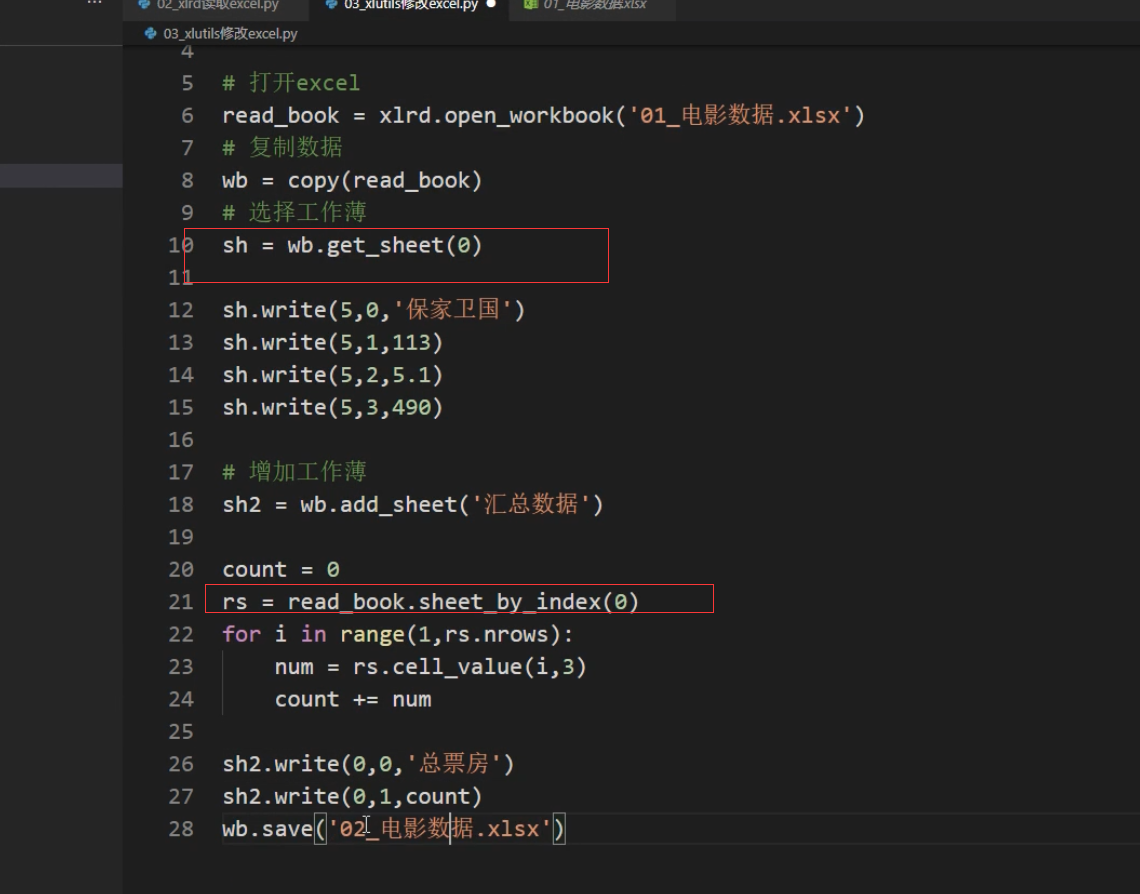
Task: Click the comment '# 打开excel'
Action: point(291,83)
